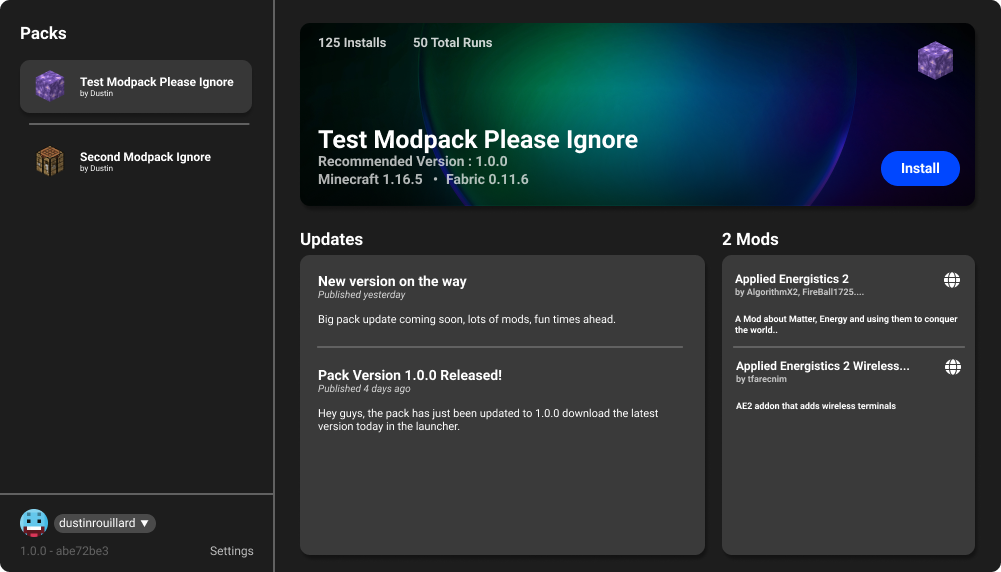Image resolution: width=1001 pixels, height=572 pixels.
Task: Open the "New version on the way" update
Action: point(392,282)
